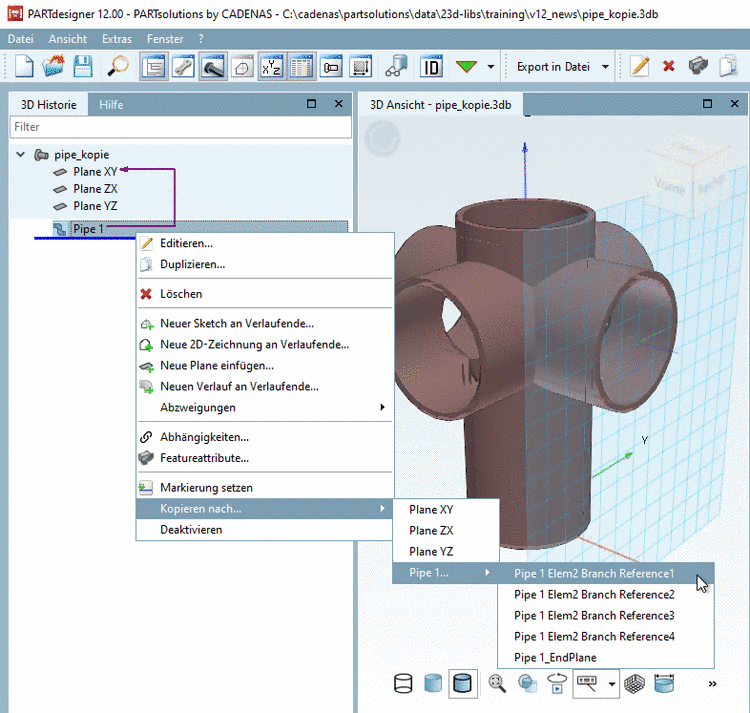The width and height of the screenshot is (750, 713).
Task: Open the Datei menu
Action: click(21, 39)
